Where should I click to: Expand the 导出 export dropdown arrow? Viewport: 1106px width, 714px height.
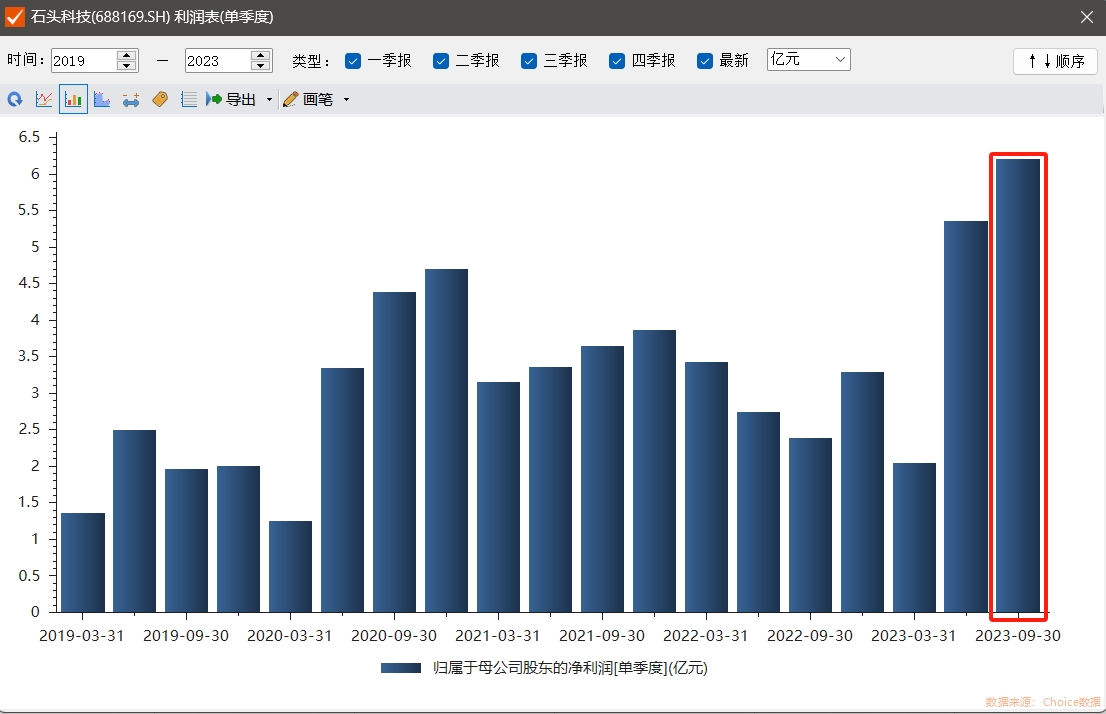269,100
